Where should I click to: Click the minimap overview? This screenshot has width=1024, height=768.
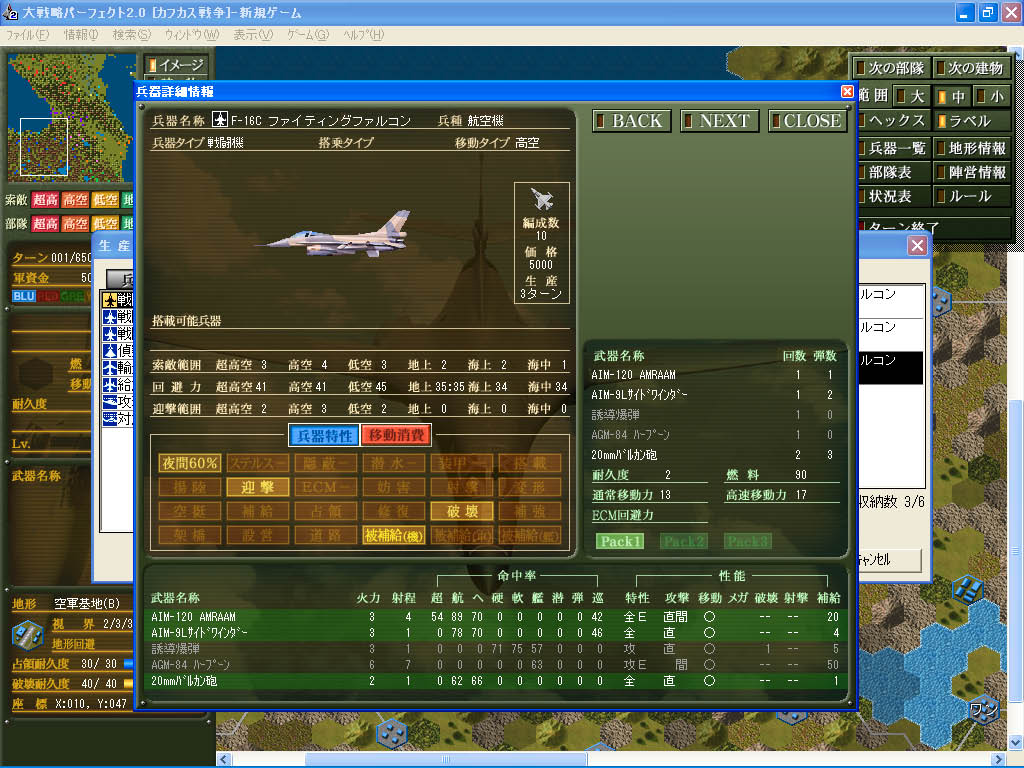coord(69,118)
